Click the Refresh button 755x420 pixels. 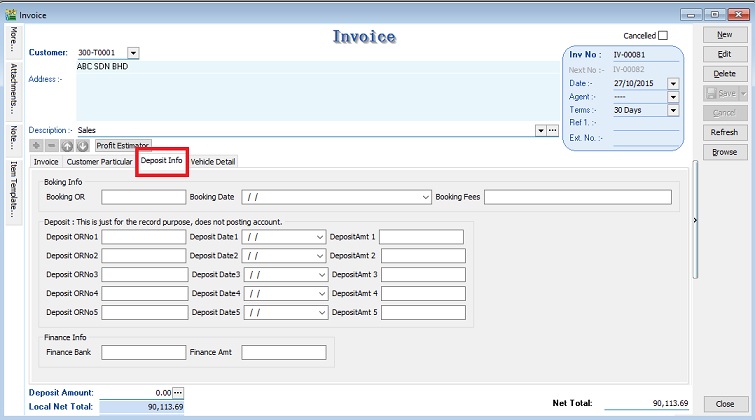[x=724, y=132]
